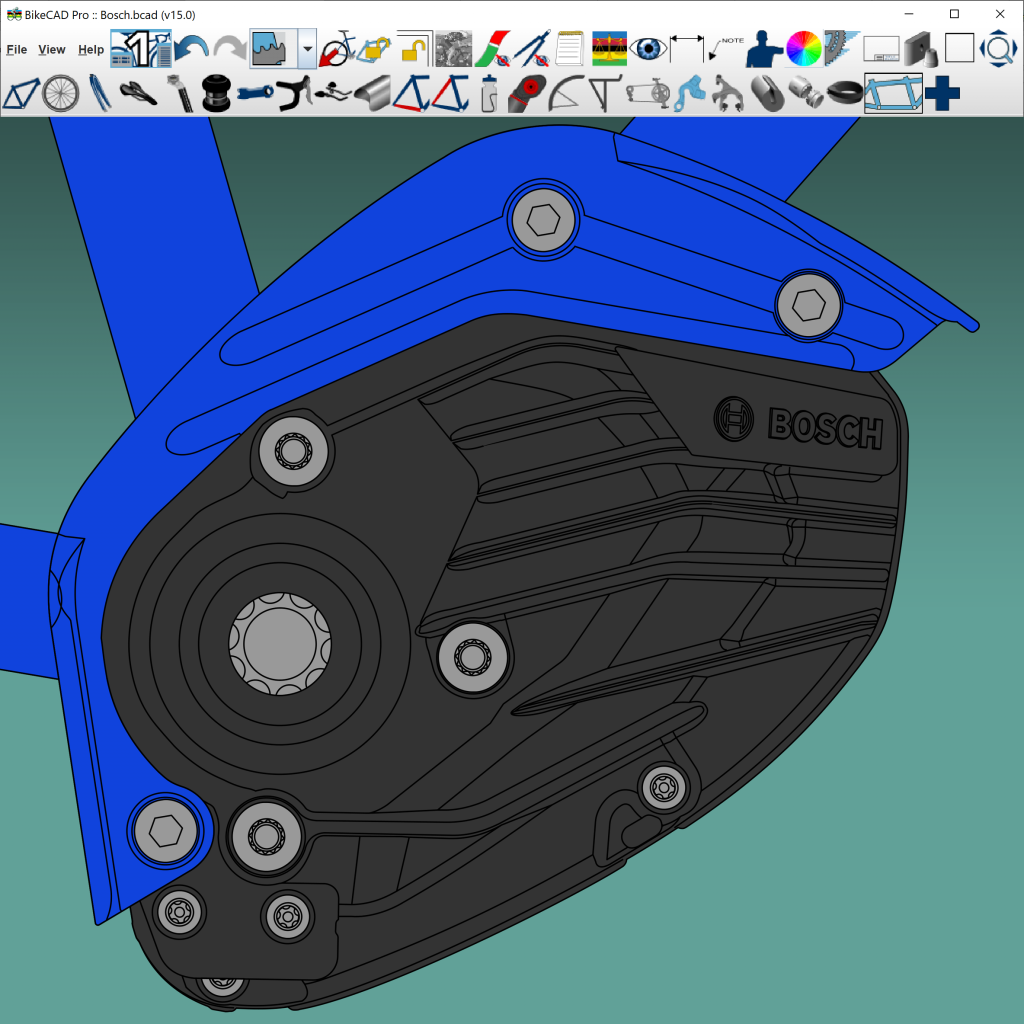1024x1024 pixels.
Task: Open the File menu
Action: click(16, 50)
